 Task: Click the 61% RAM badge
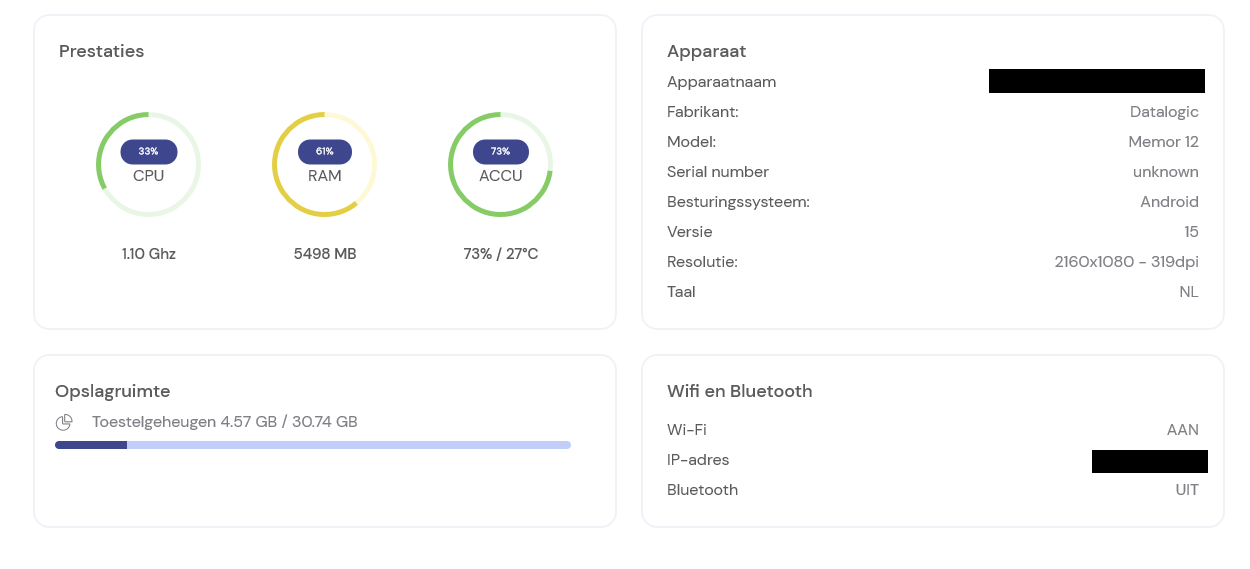(x=324, y=151)
